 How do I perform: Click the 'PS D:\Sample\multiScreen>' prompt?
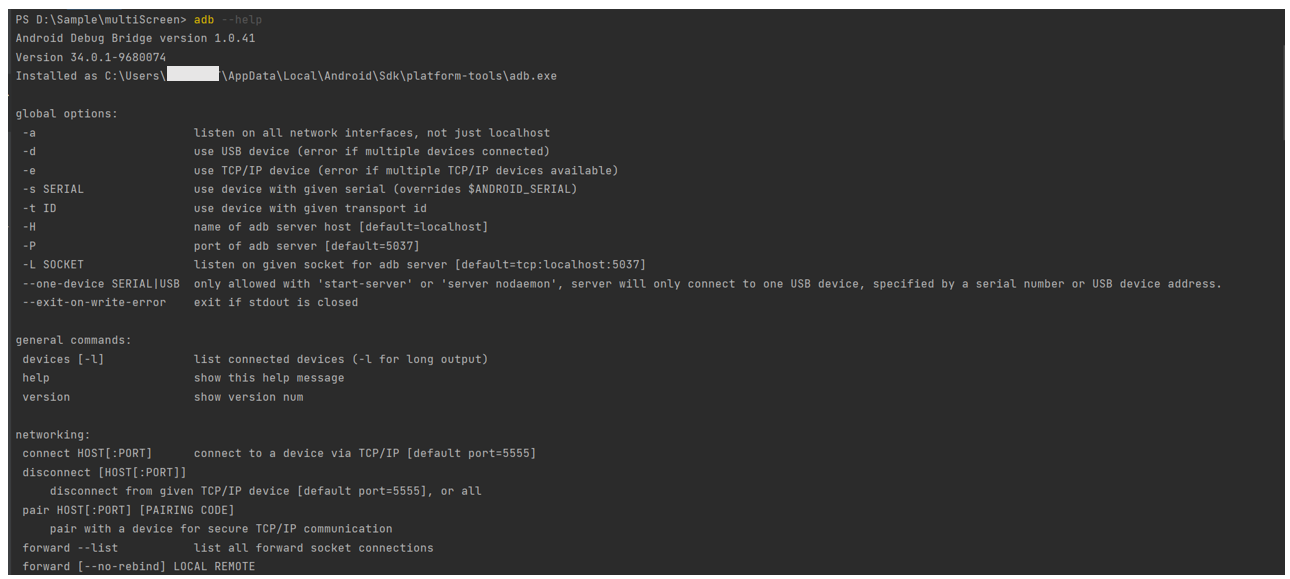pyautogui.click(x=101, y=20)
